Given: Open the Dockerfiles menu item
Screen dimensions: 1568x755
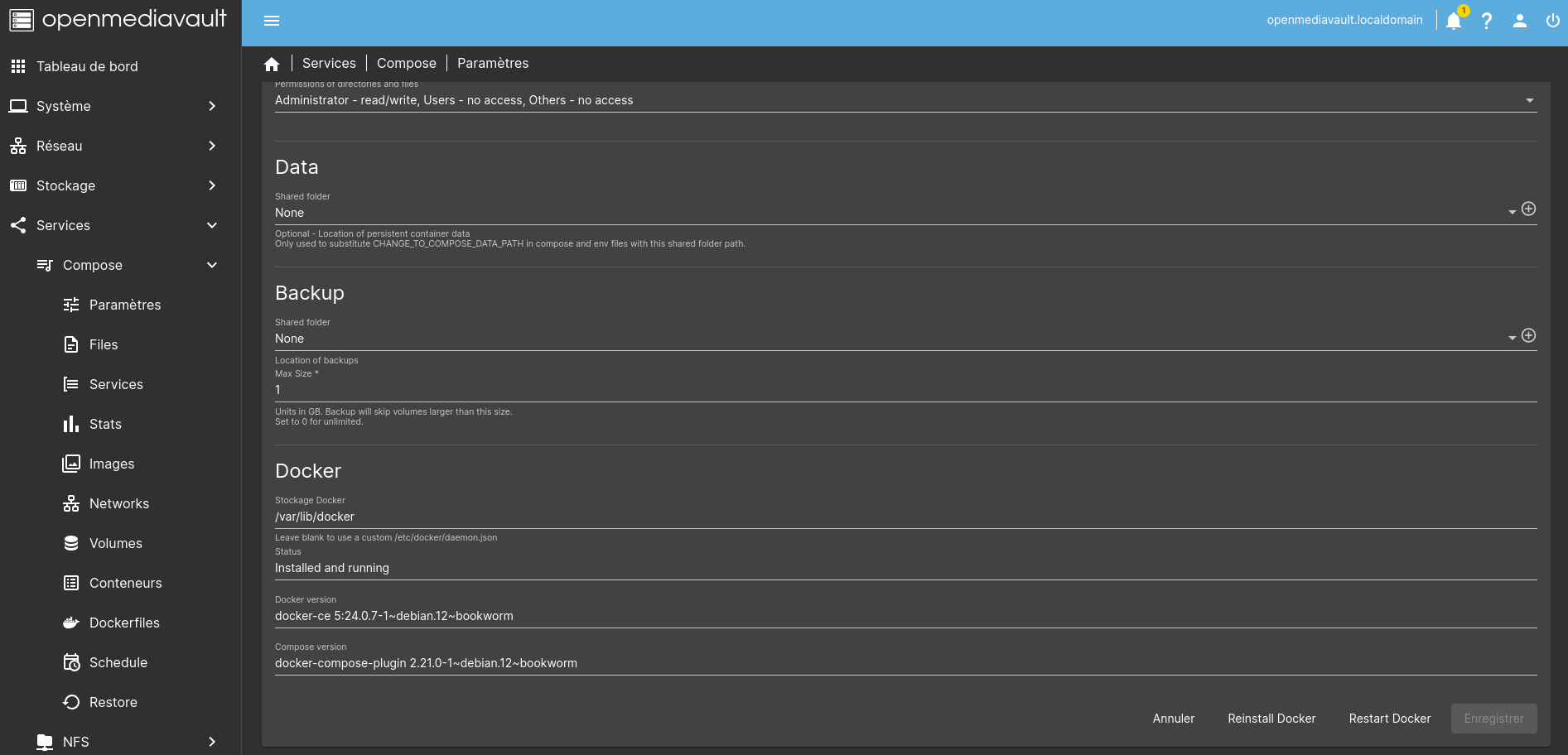Looking at the screenshot, I should (120, 623).
